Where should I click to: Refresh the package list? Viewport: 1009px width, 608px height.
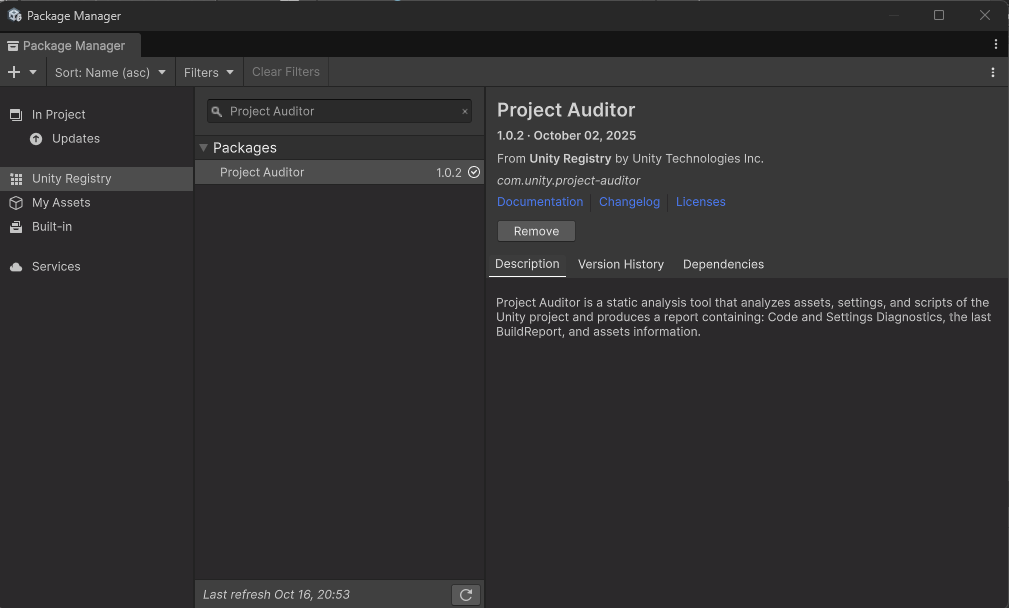click(x=466, y=594)
